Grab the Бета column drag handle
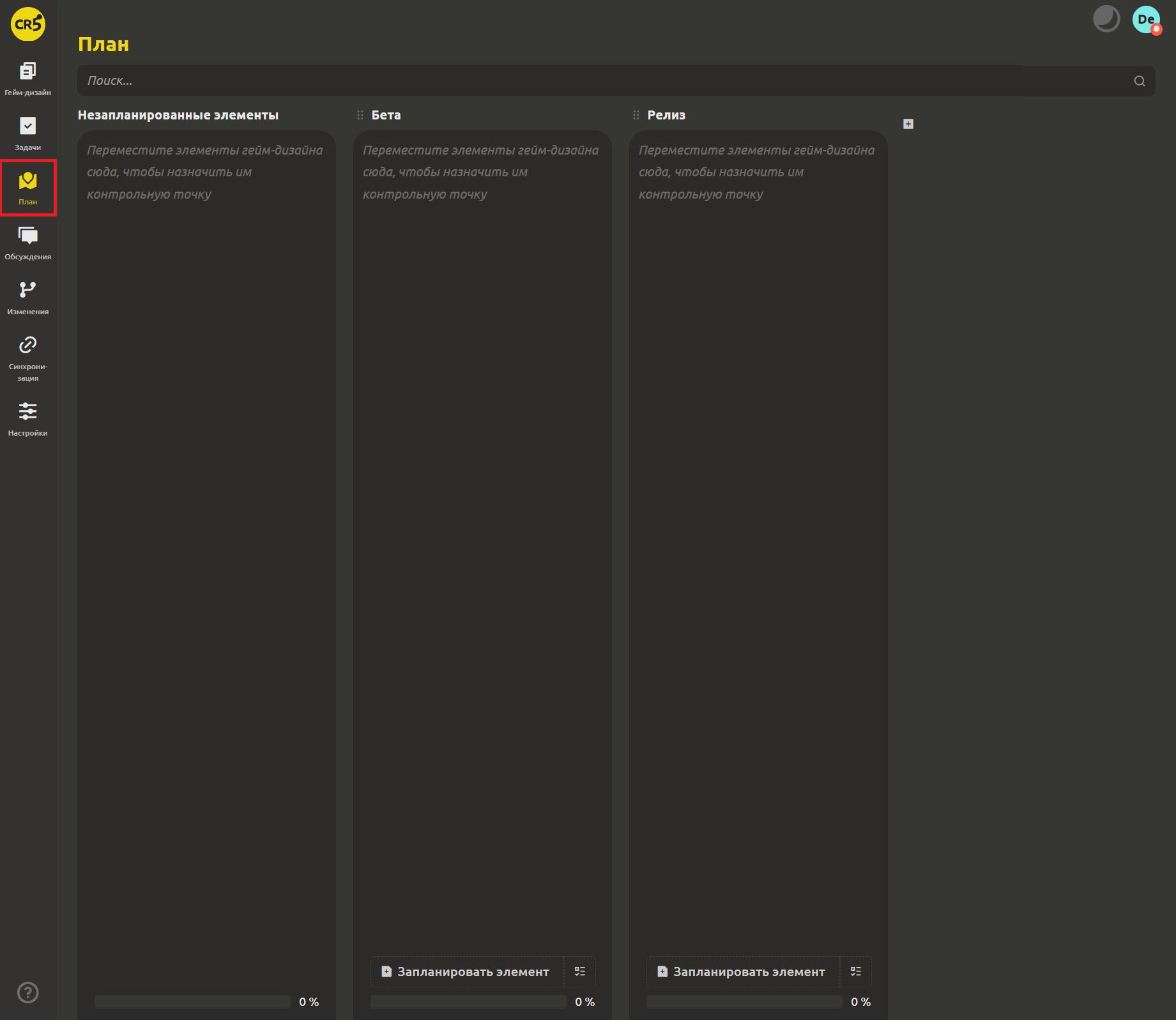Screen dimensions: 1176x1020 click(x=360, y=115)
